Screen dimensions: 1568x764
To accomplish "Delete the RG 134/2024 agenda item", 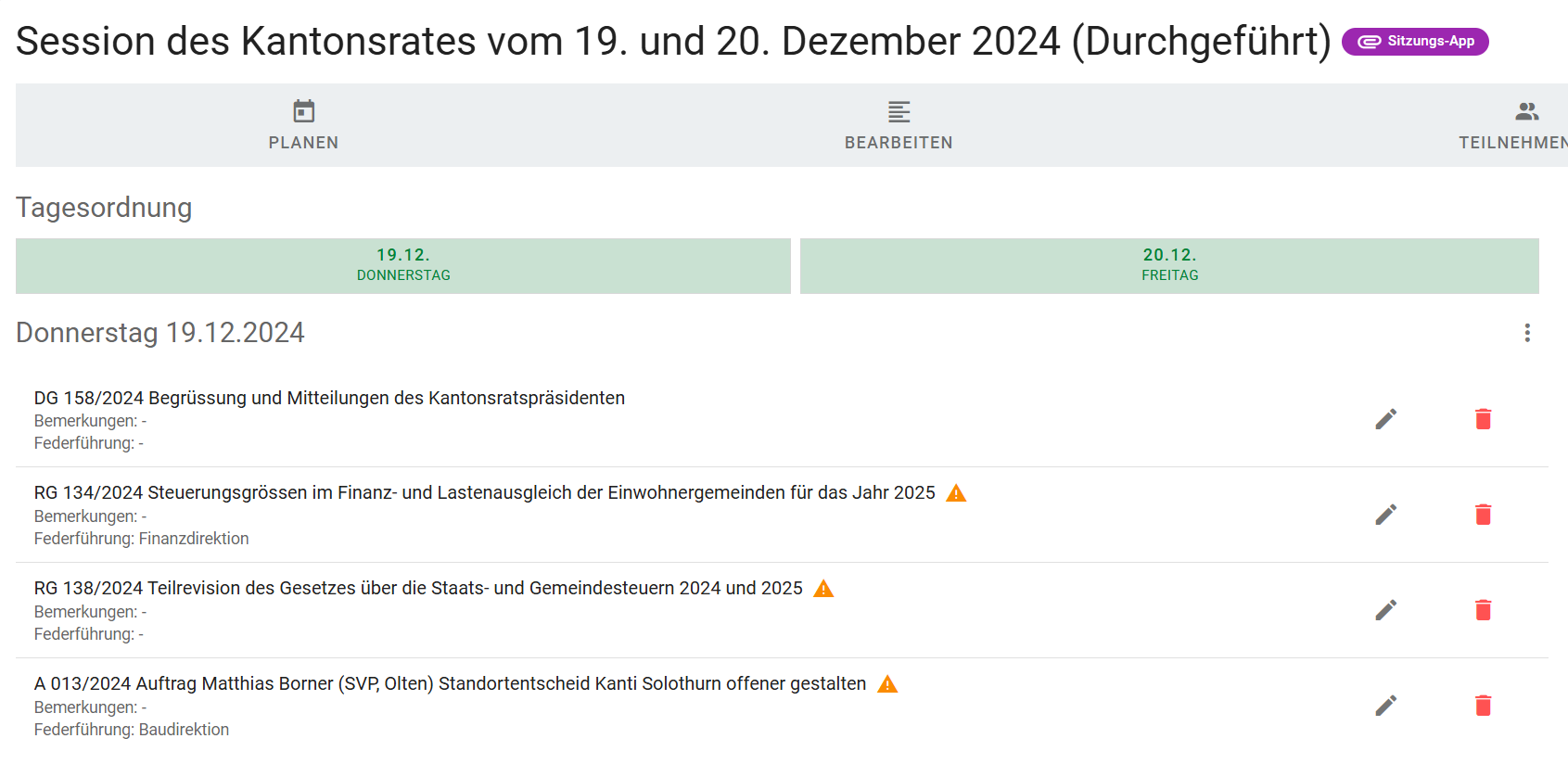I will point(1483,515).
